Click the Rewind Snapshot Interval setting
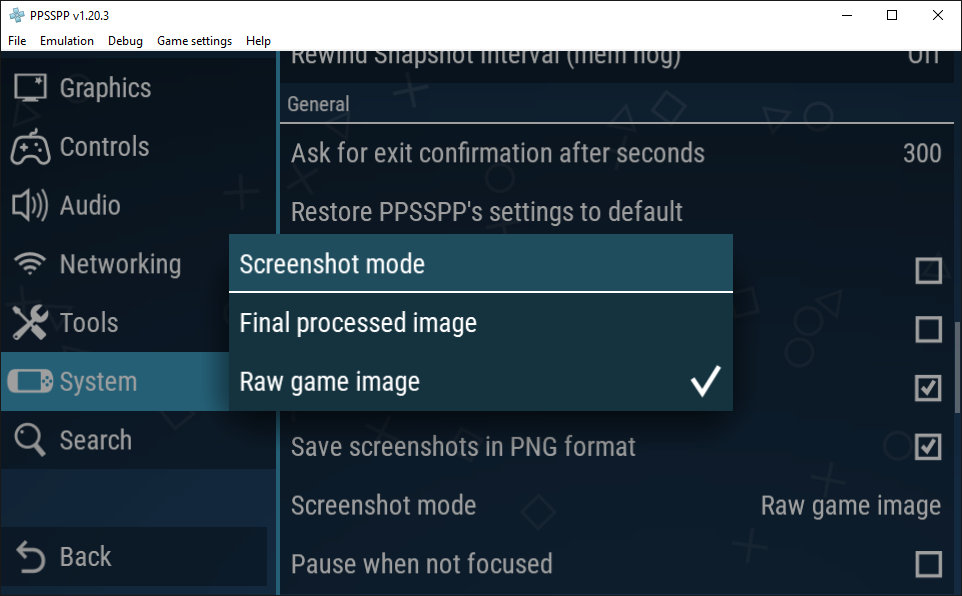Viewport: 962px width, 596px height. pos(617,66)
